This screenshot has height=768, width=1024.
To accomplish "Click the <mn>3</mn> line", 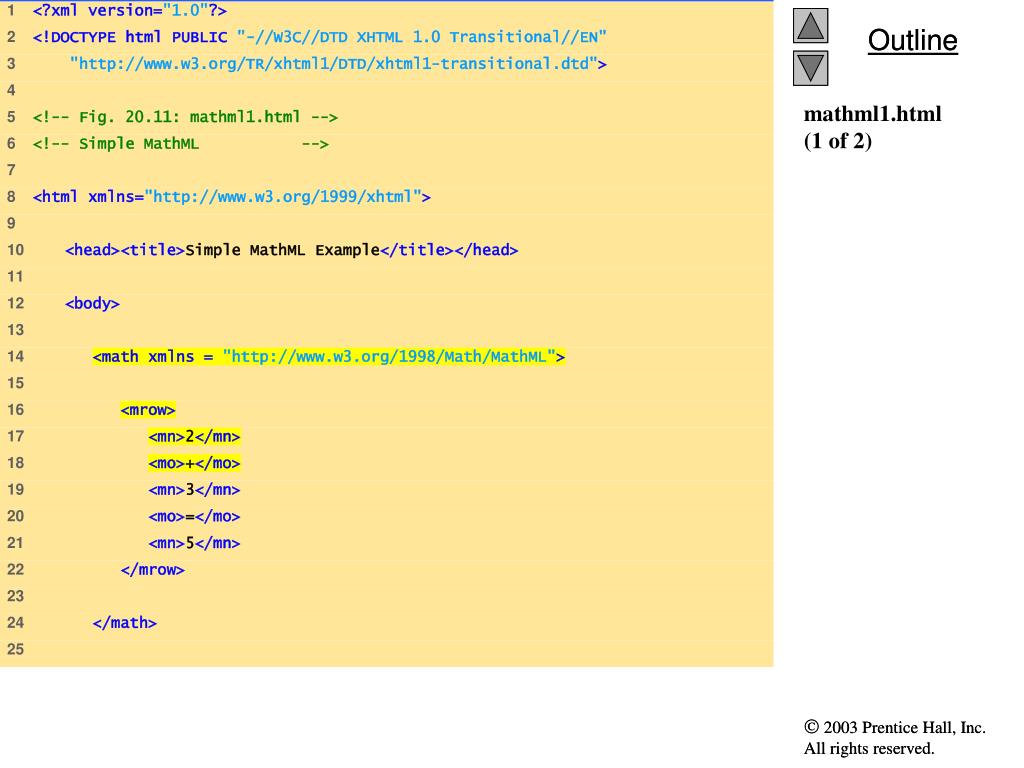I will click(194, 490).
